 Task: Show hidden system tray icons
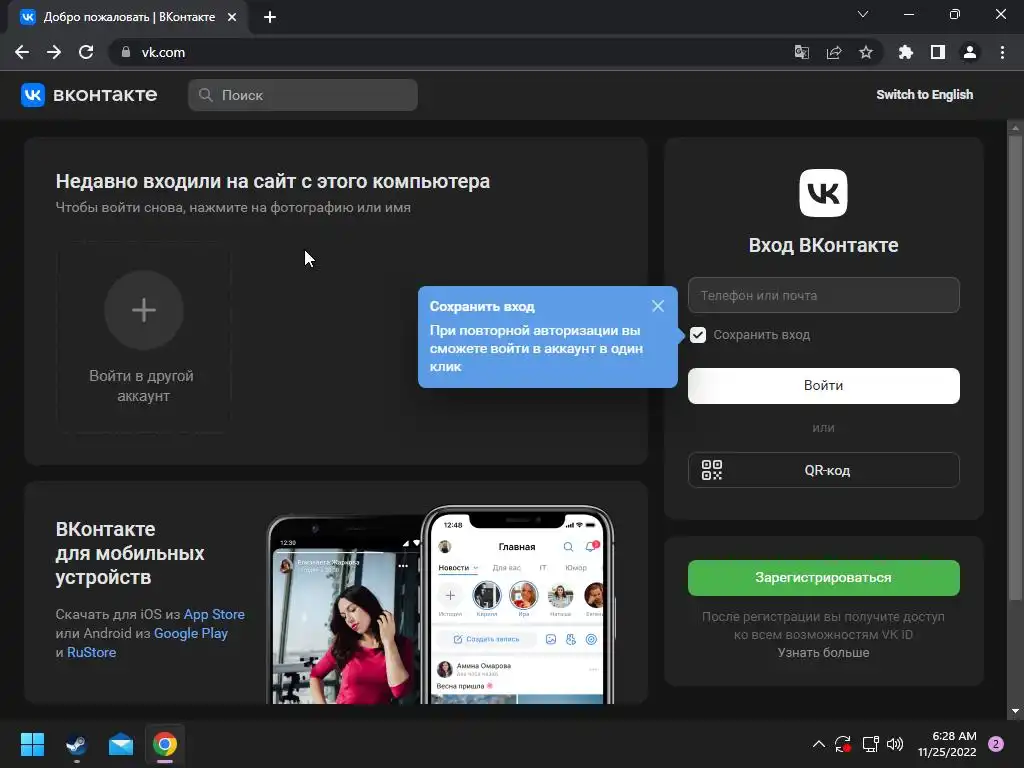818,744
